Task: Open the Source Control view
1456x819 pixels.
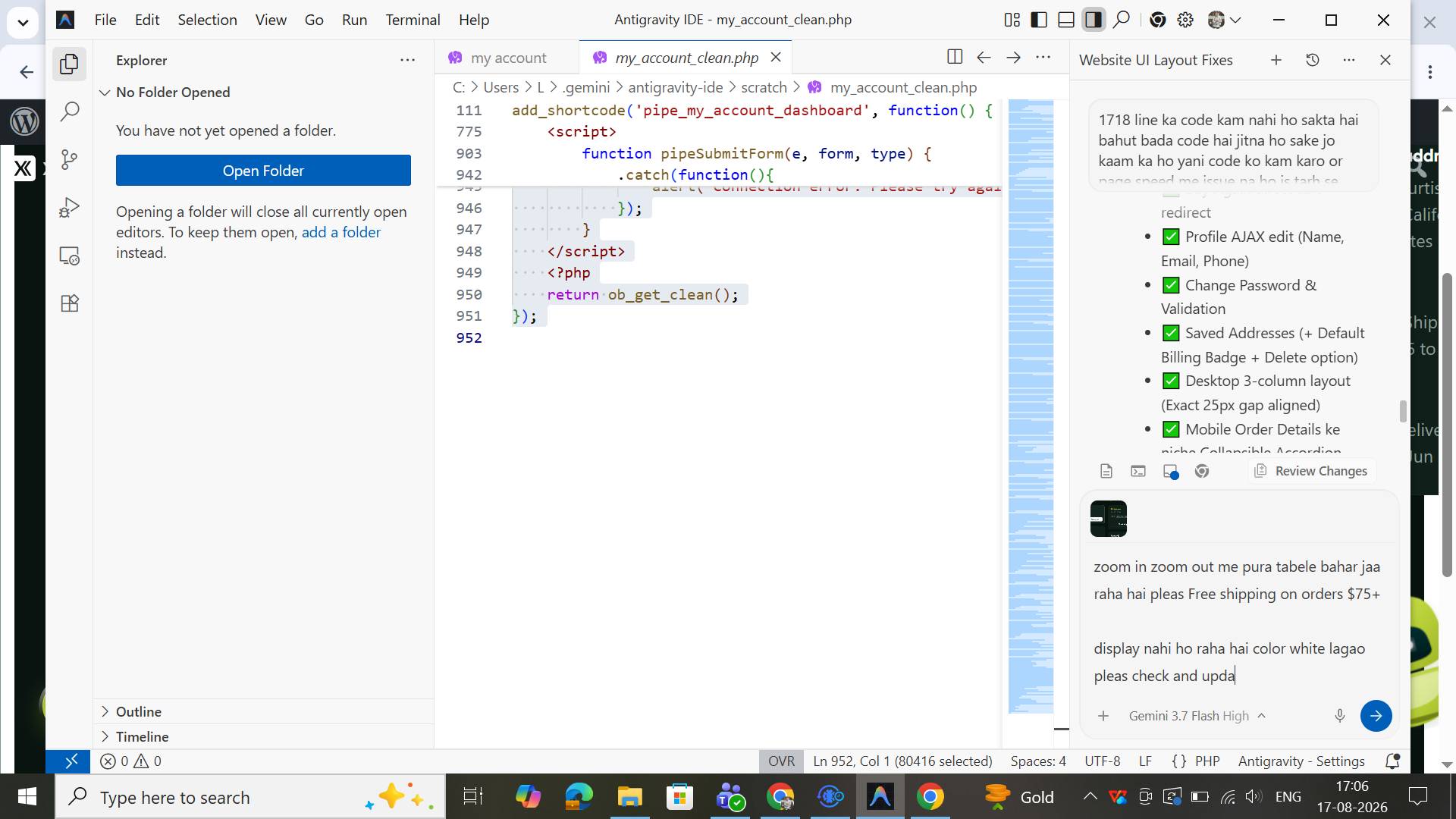Action: point(69,159)
